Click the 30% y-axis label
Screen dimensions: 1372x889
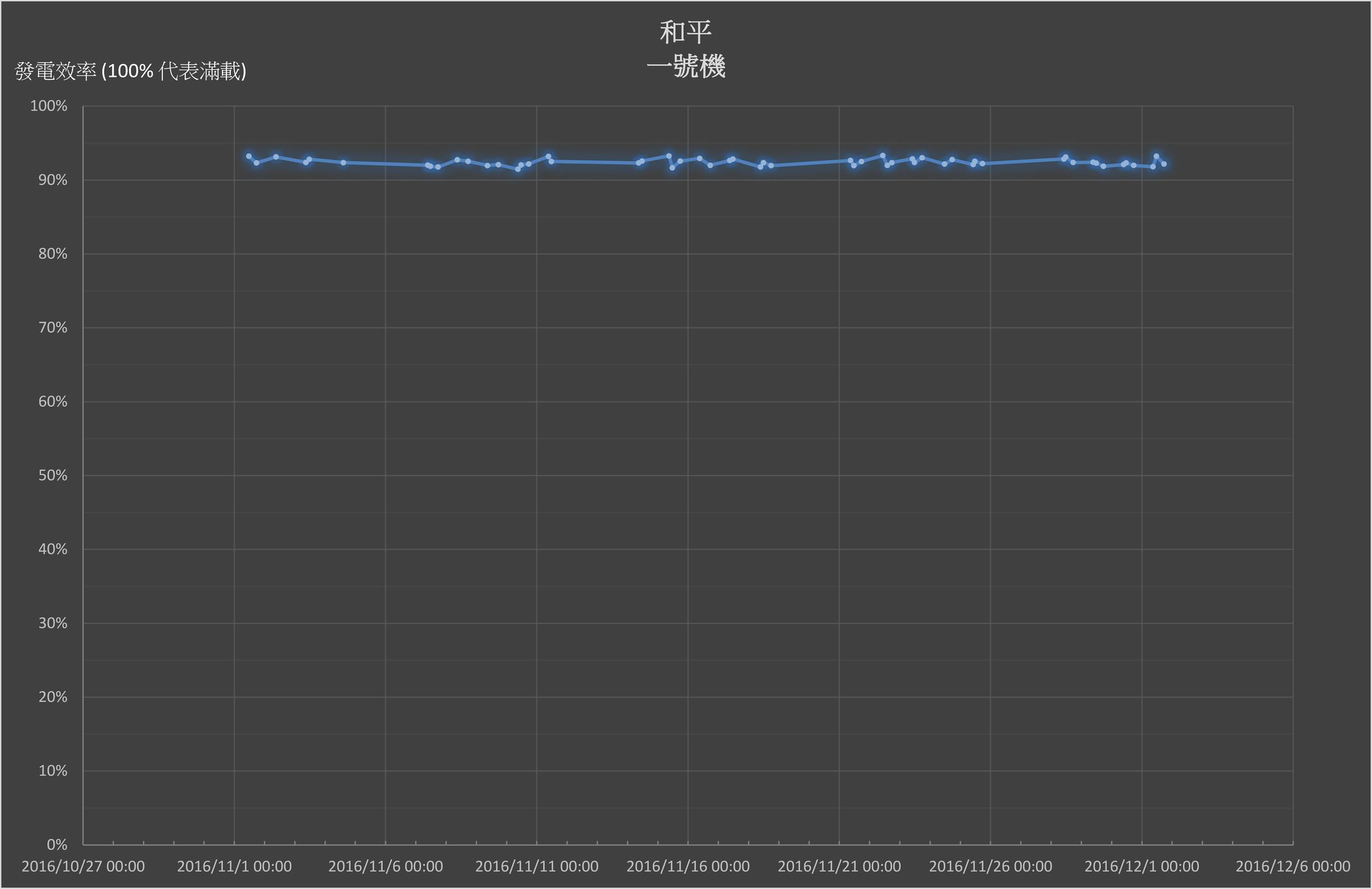click(53, 623)
